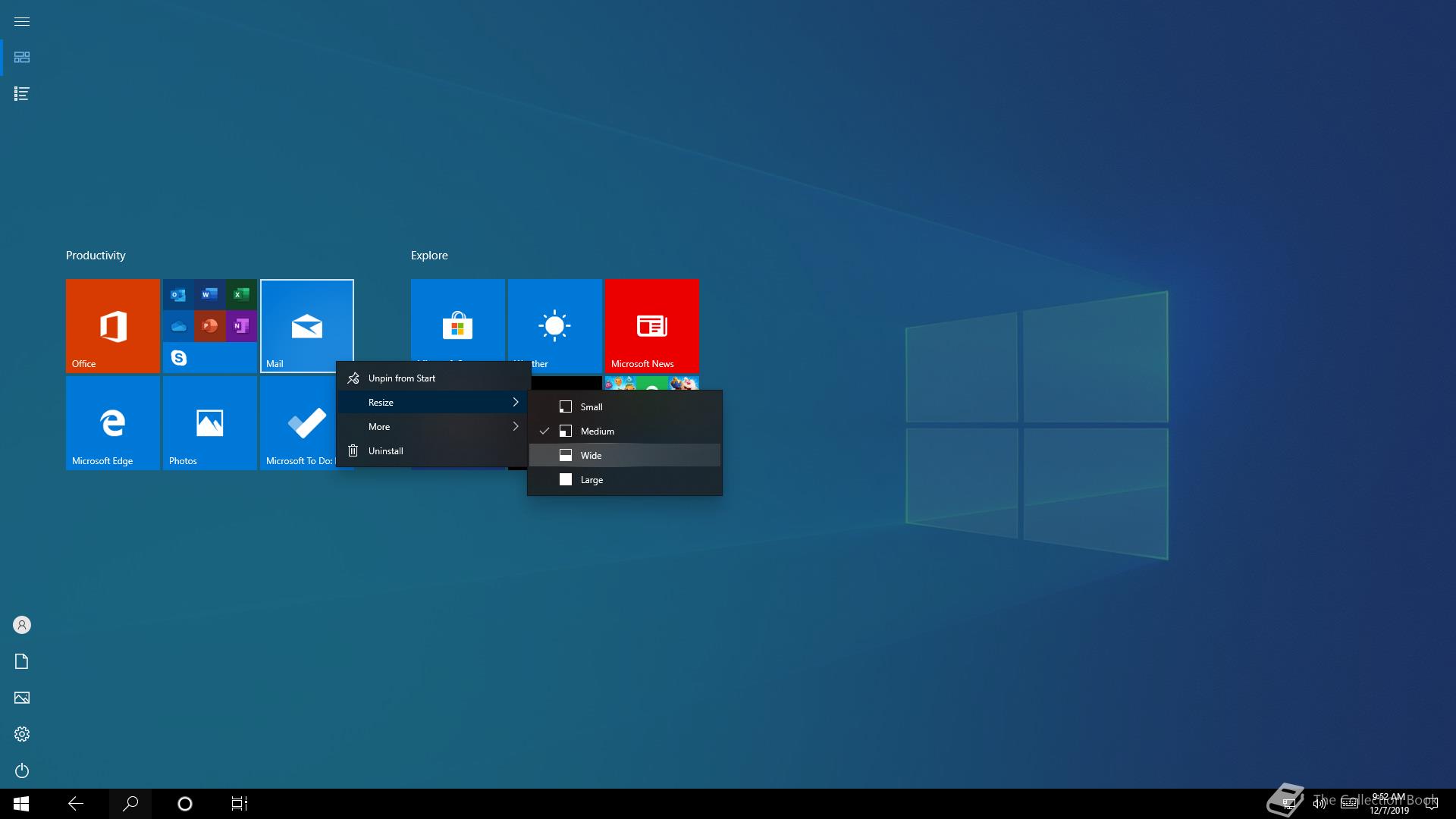Switch to All apps list view
The image size is (1456, 819).
point(22,94)
